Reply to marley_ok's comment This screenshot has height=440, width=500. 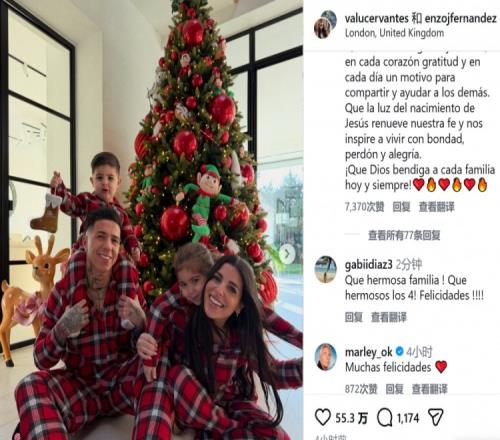coord(395,389)
